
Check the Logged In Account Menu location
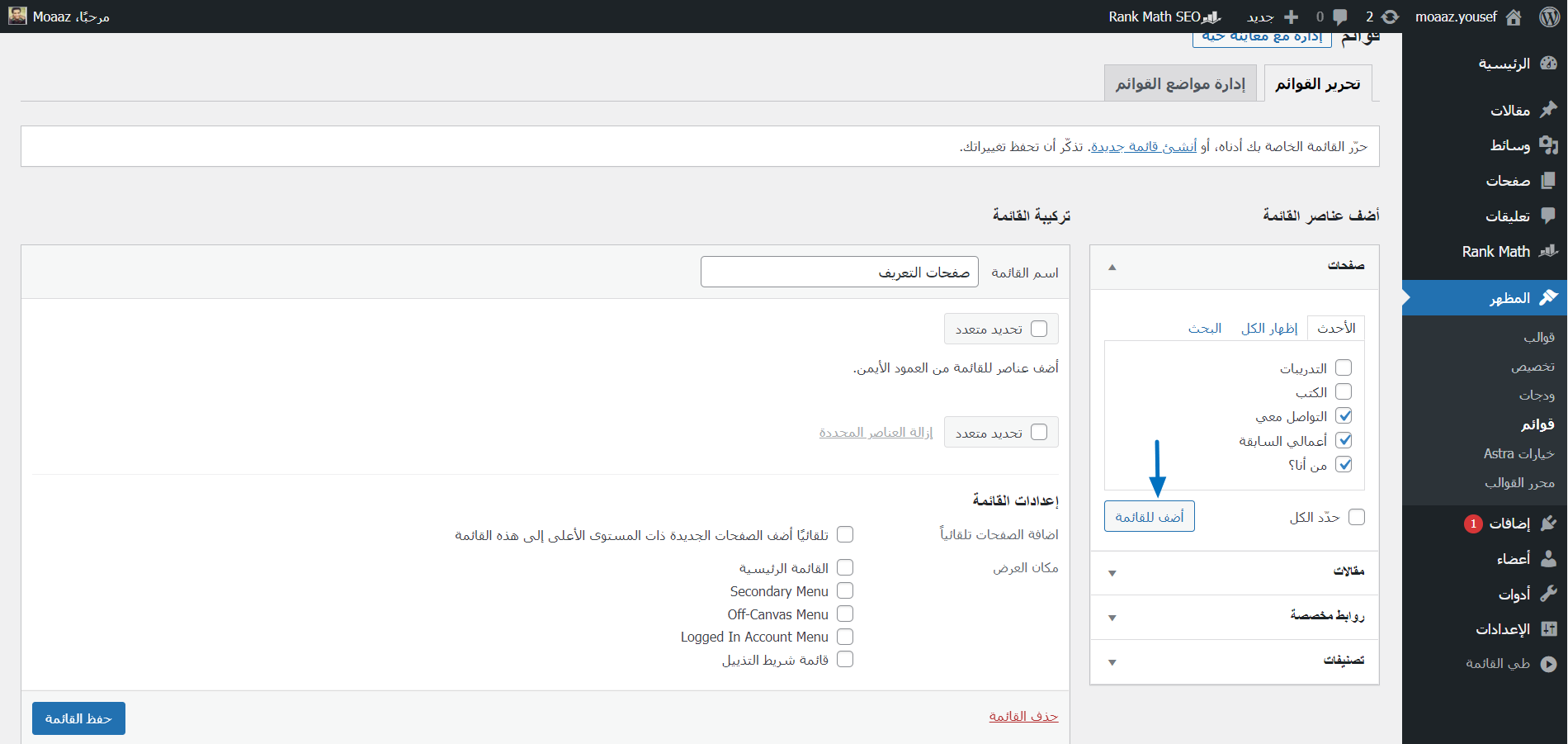pos(845,637)
